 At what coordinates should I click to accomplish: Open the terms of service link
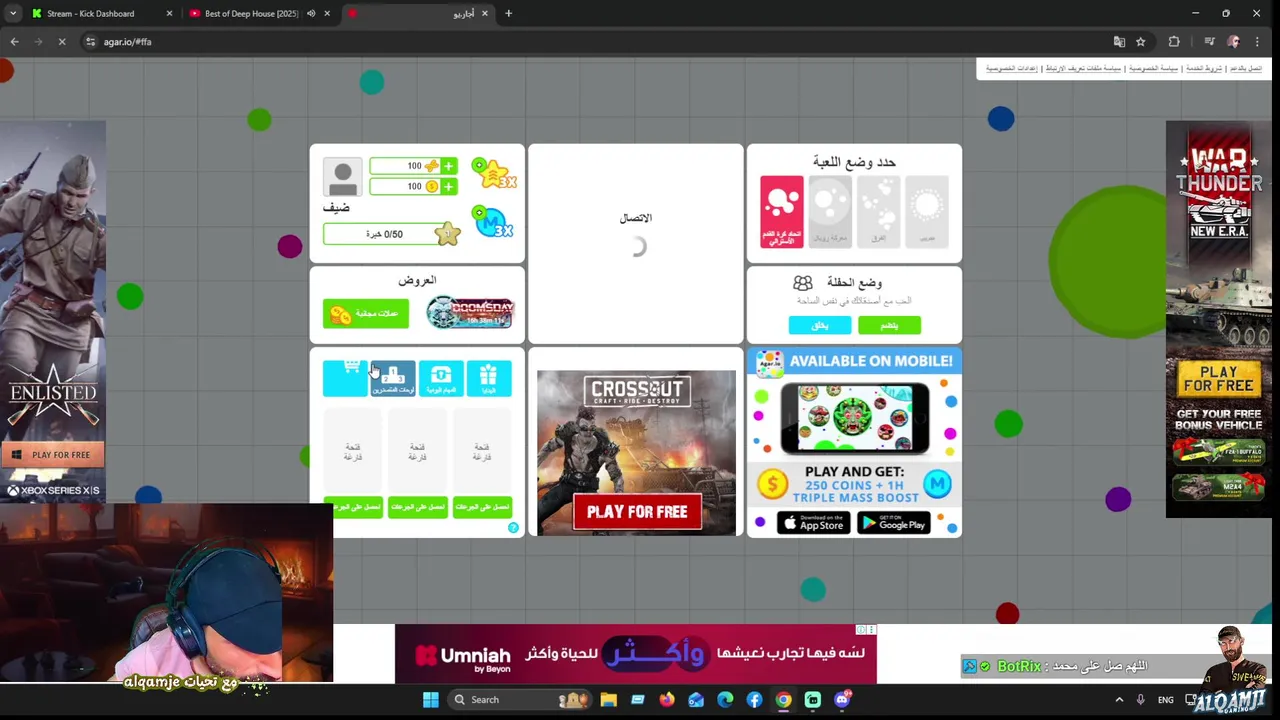[1204, 68]
